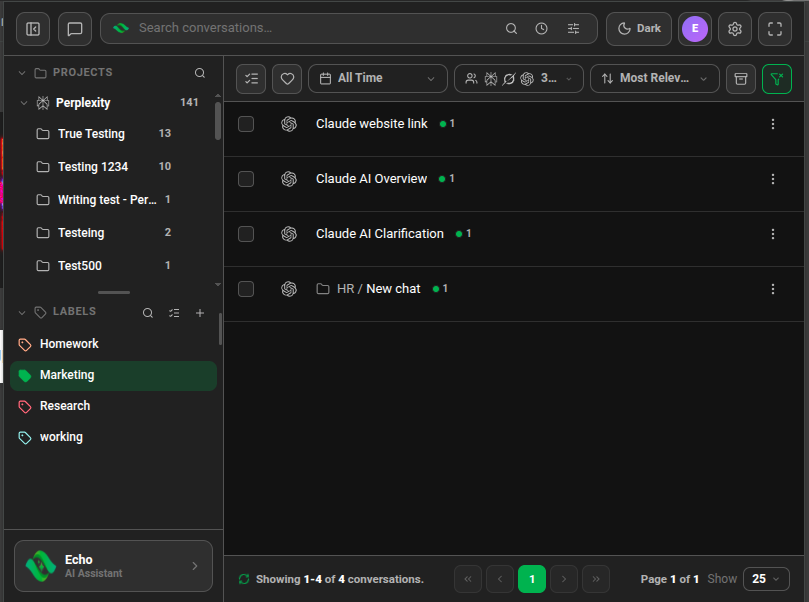Select checkbox for HR / New chat
809x602 pixels.
click(x=246, y=289)
